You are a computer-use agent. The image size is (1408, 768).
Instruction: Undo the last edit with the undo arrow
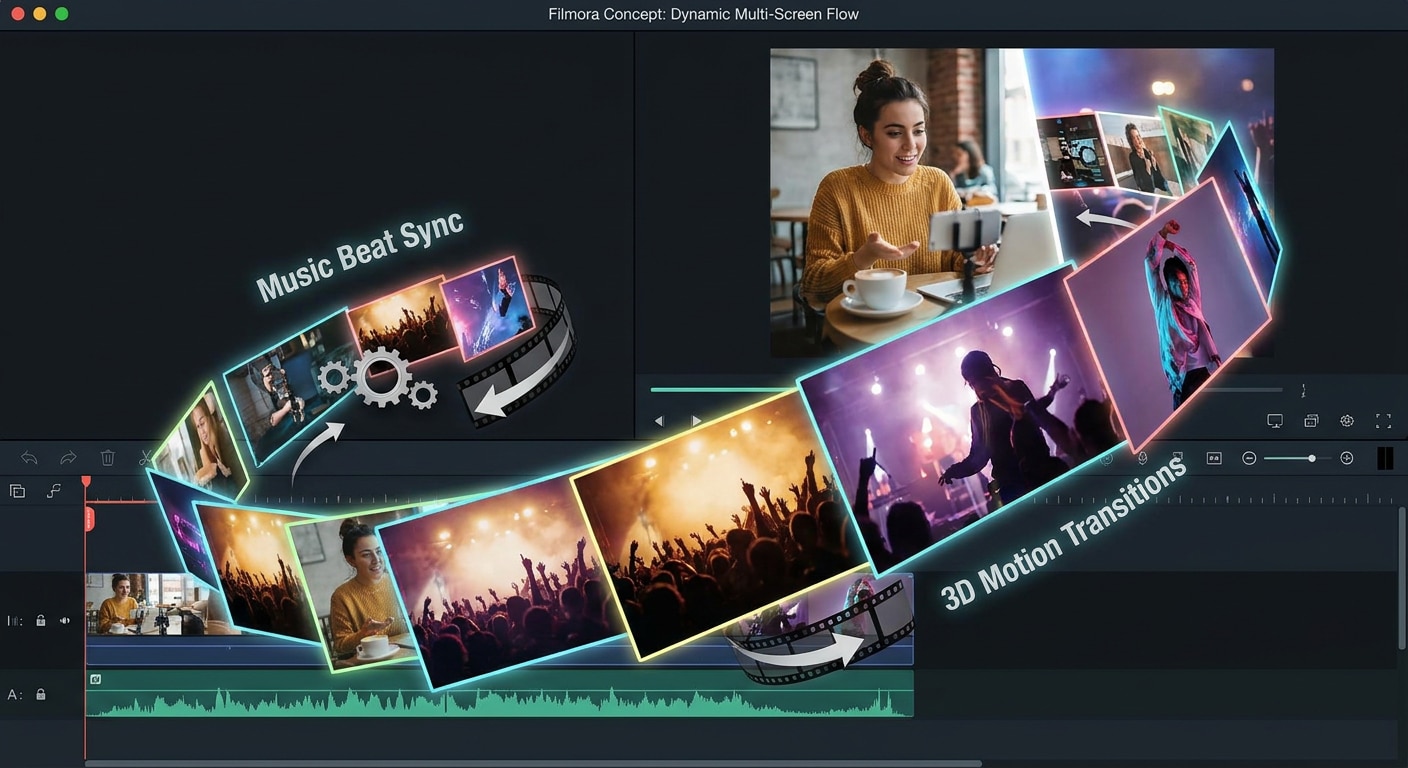click(29, 458)
